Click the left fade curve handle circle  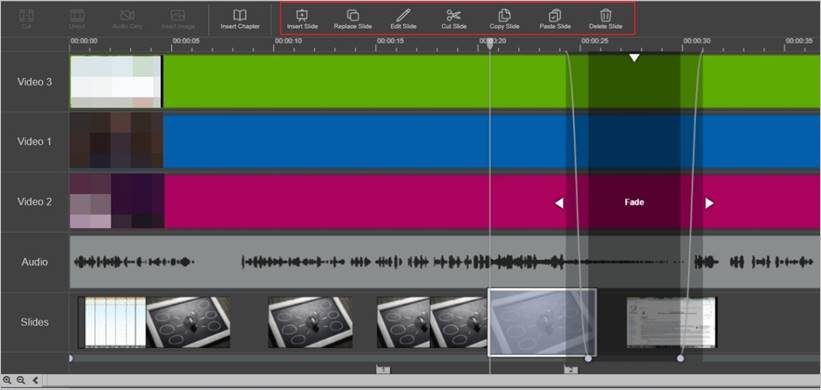(x=588, y=359)
